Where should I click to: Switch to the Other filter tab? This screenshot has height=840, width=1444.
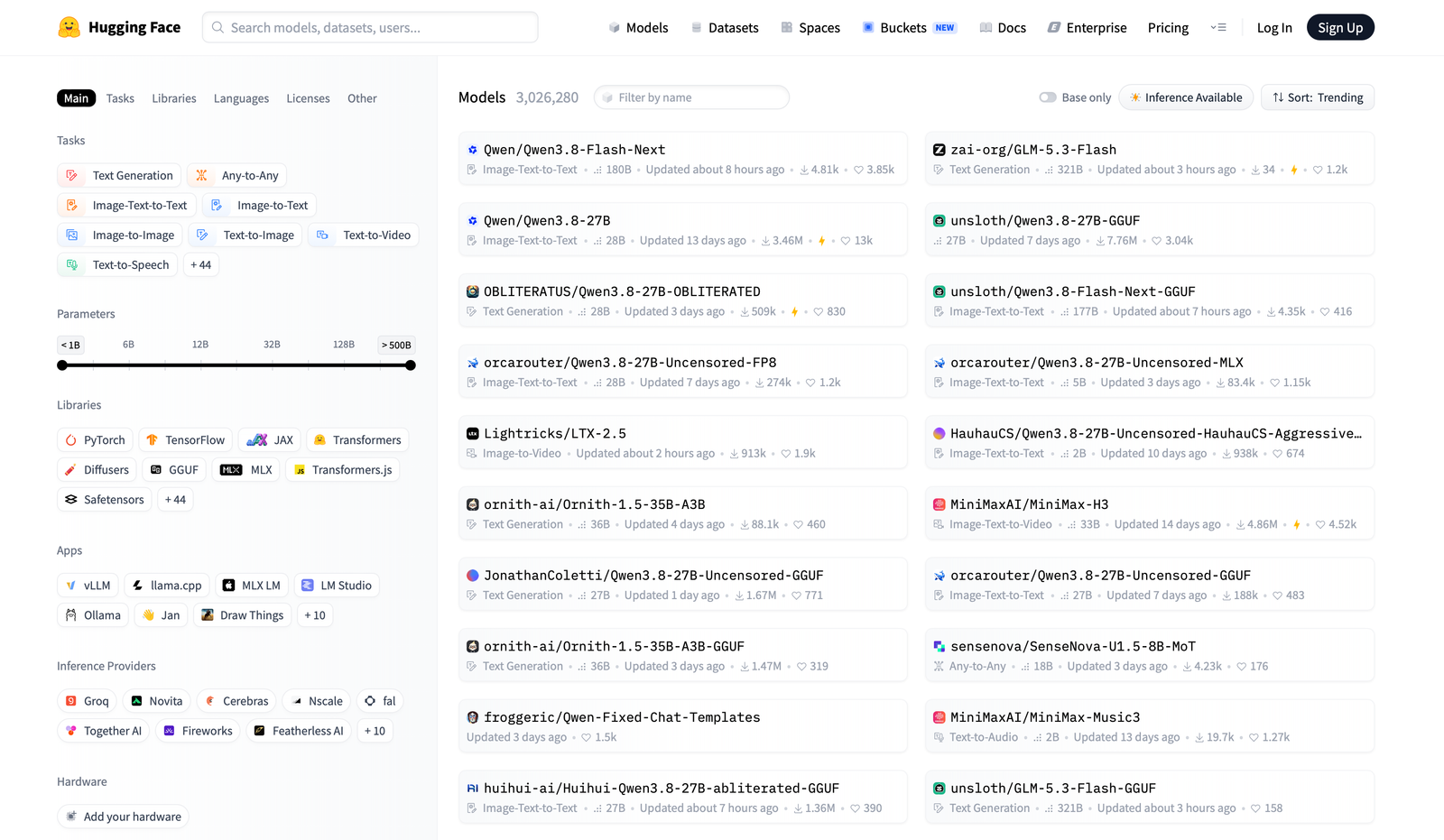(362, 98)
